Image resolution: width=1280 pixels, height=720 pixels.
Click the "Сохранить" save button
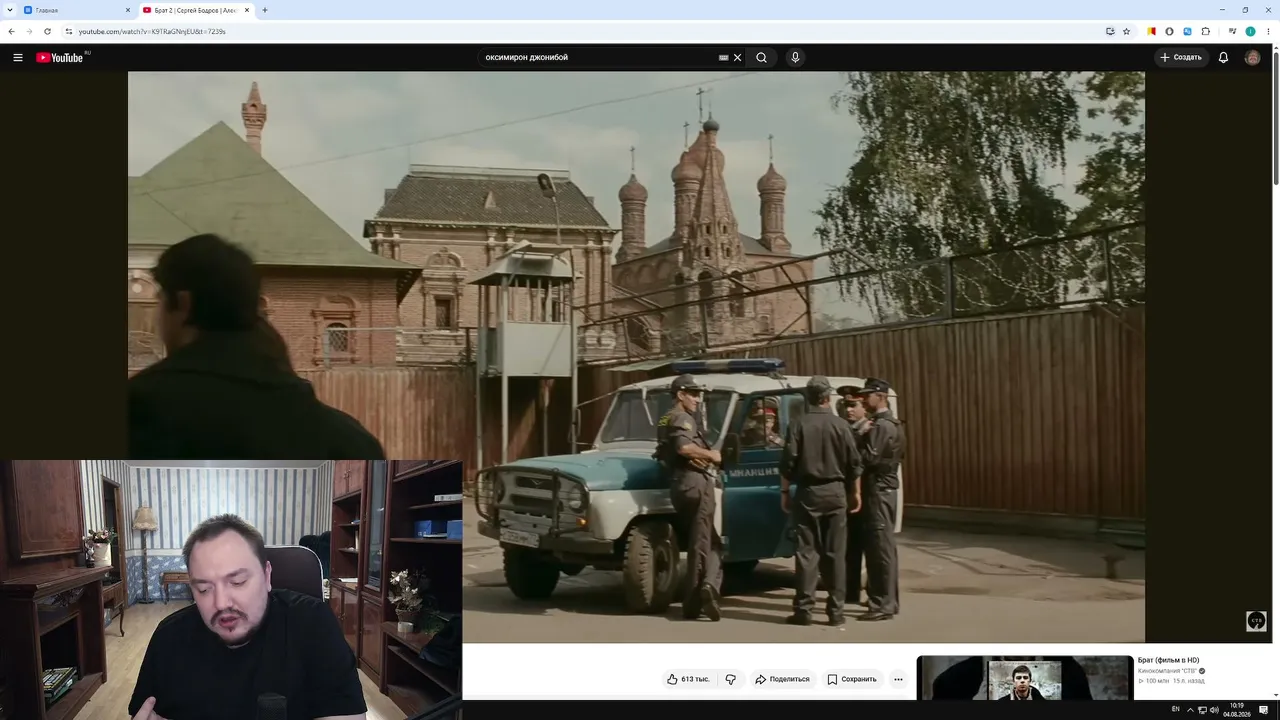tap(851, 679)
